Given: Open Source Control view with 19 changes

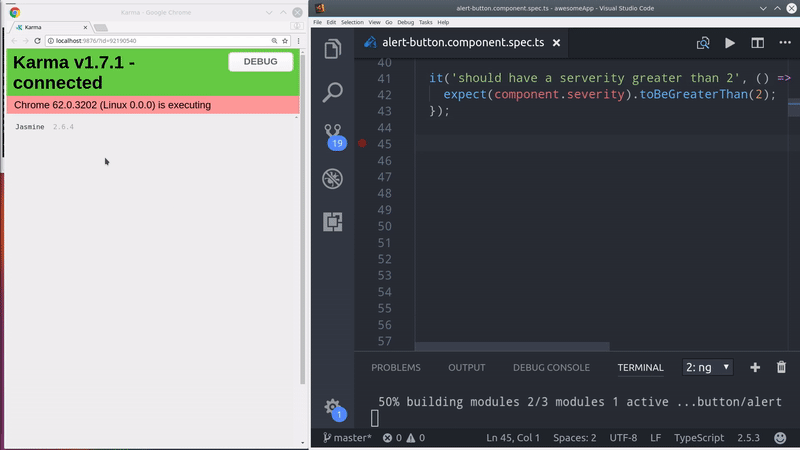Looking at the screenshot, I should [x=333, y=135].
